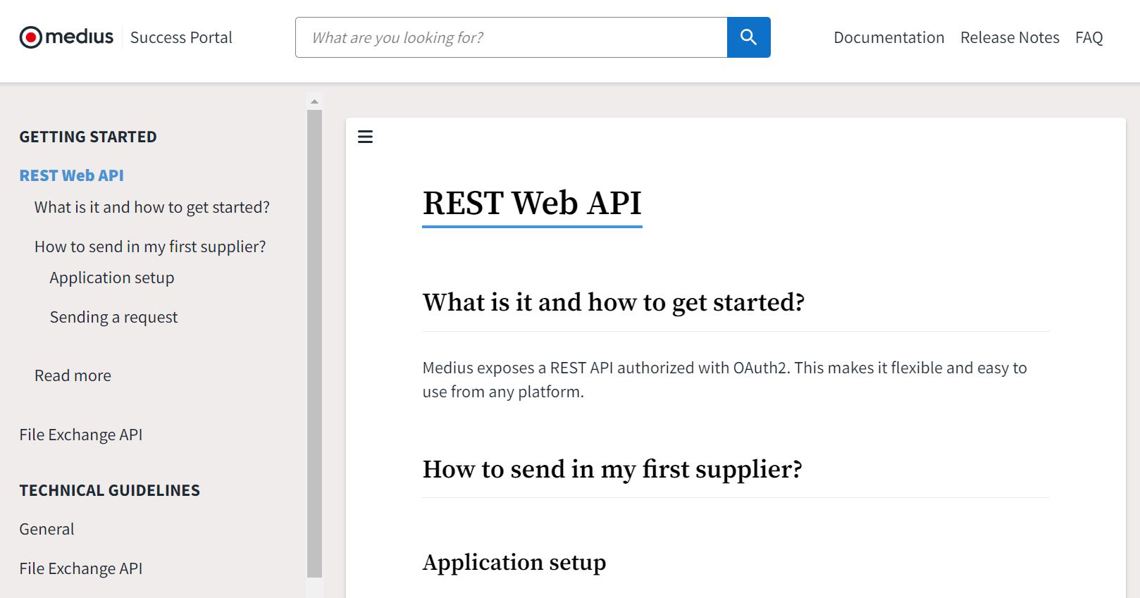
Task: Open 'What is it and how to get started?' sidebar link
Action: pyautogui.click(x=152, y=207)
